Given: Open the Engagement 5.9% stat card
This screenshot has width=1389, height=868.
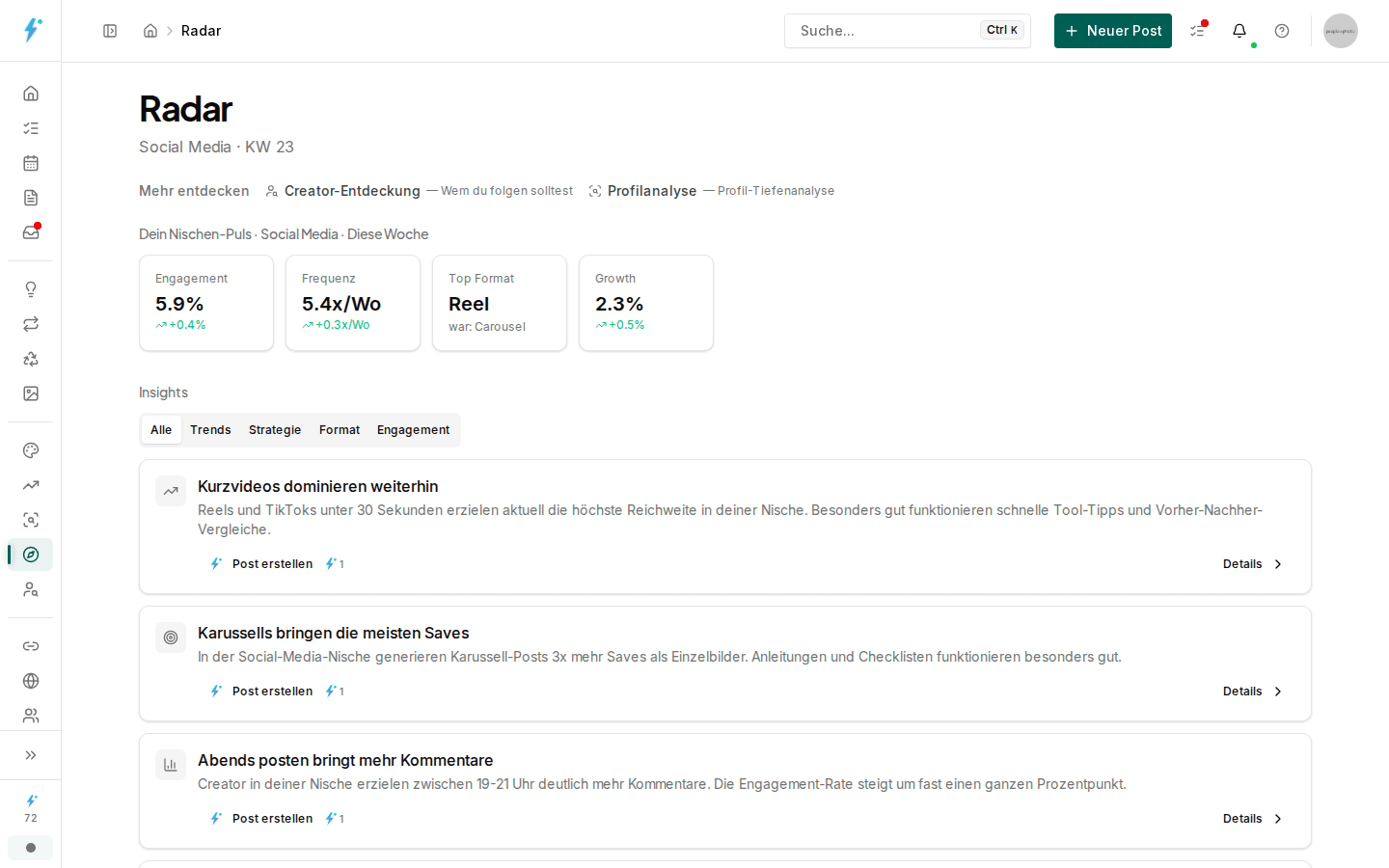Looking at the screenshot, I should 206,303.
